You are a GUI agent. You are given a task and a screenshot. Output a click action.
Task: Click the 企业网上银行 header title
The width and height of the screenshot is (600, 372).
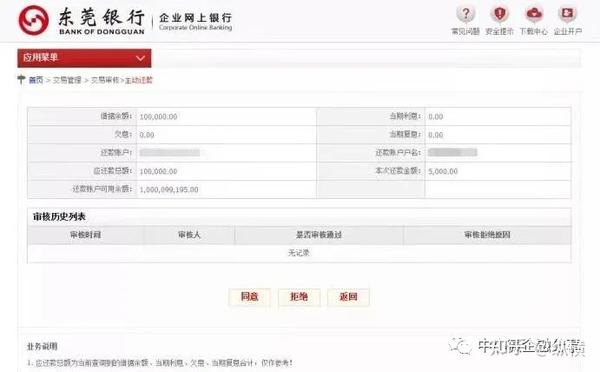(x=196, y=18)
